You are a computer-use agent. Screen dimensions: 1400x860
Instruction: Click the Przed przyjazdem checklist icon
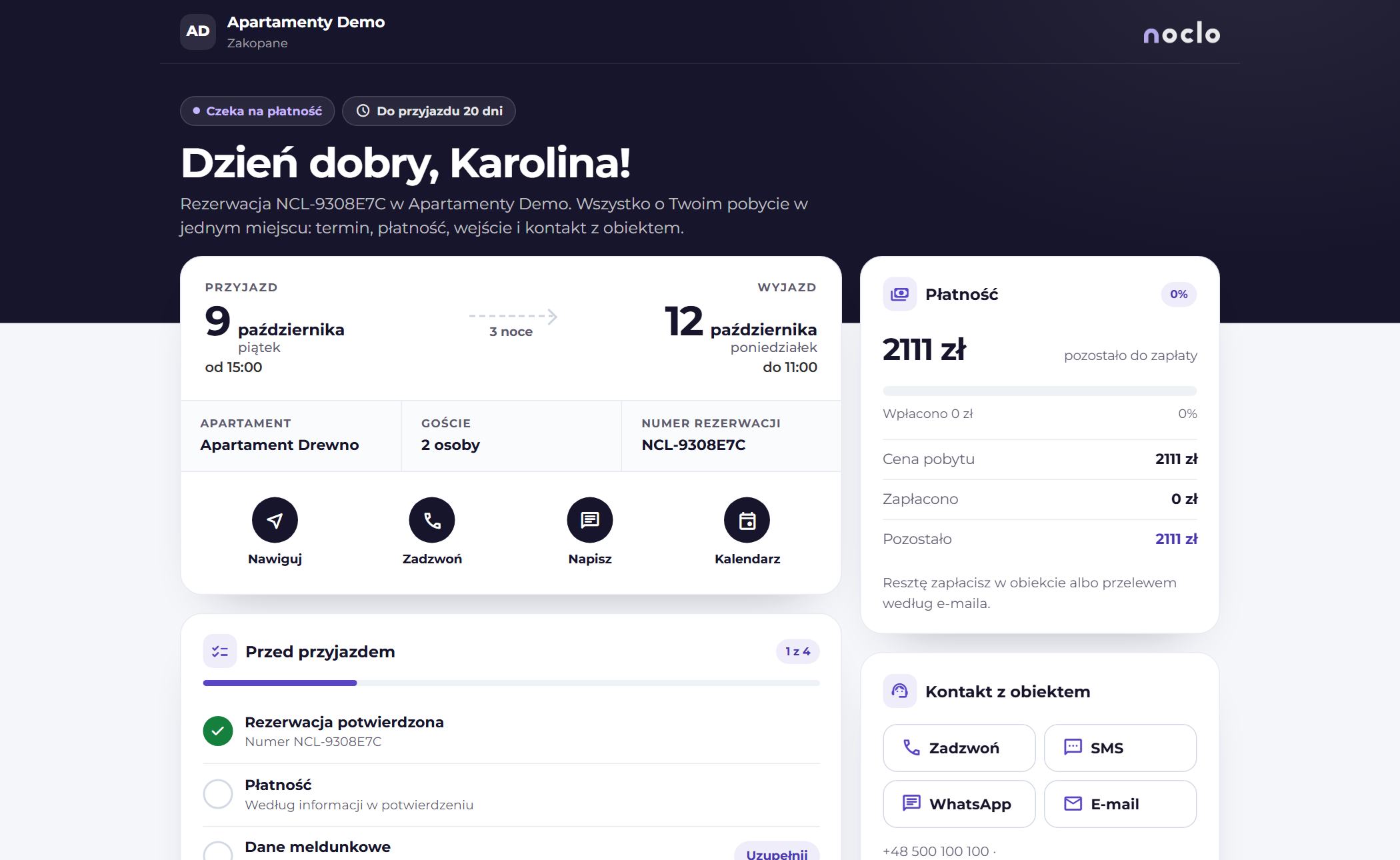[x=220, y=651]
